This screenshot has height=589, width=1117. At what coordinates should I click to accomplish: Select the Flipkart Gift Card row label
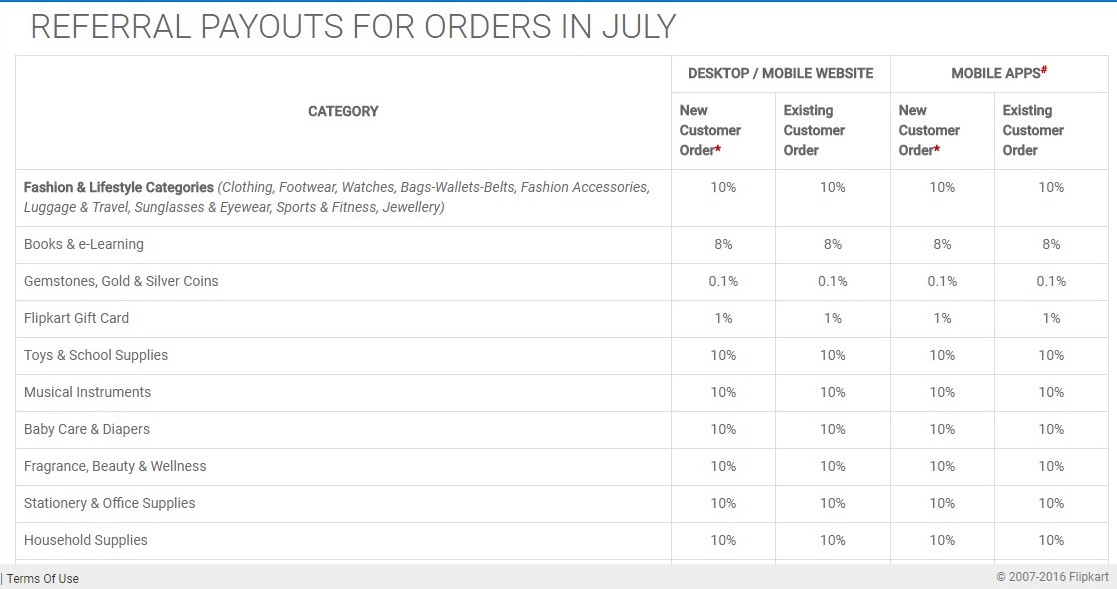pos(76,318)
